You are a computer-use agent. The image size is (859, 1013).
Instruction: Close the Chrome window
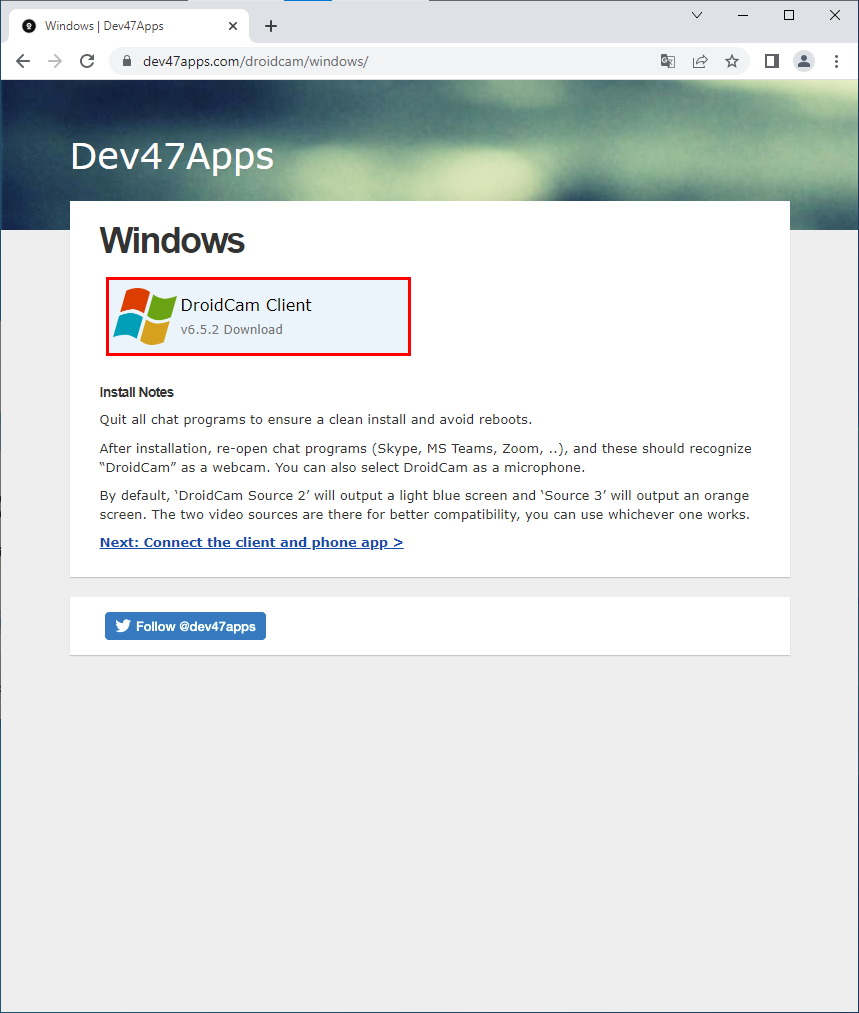[834, 15]
